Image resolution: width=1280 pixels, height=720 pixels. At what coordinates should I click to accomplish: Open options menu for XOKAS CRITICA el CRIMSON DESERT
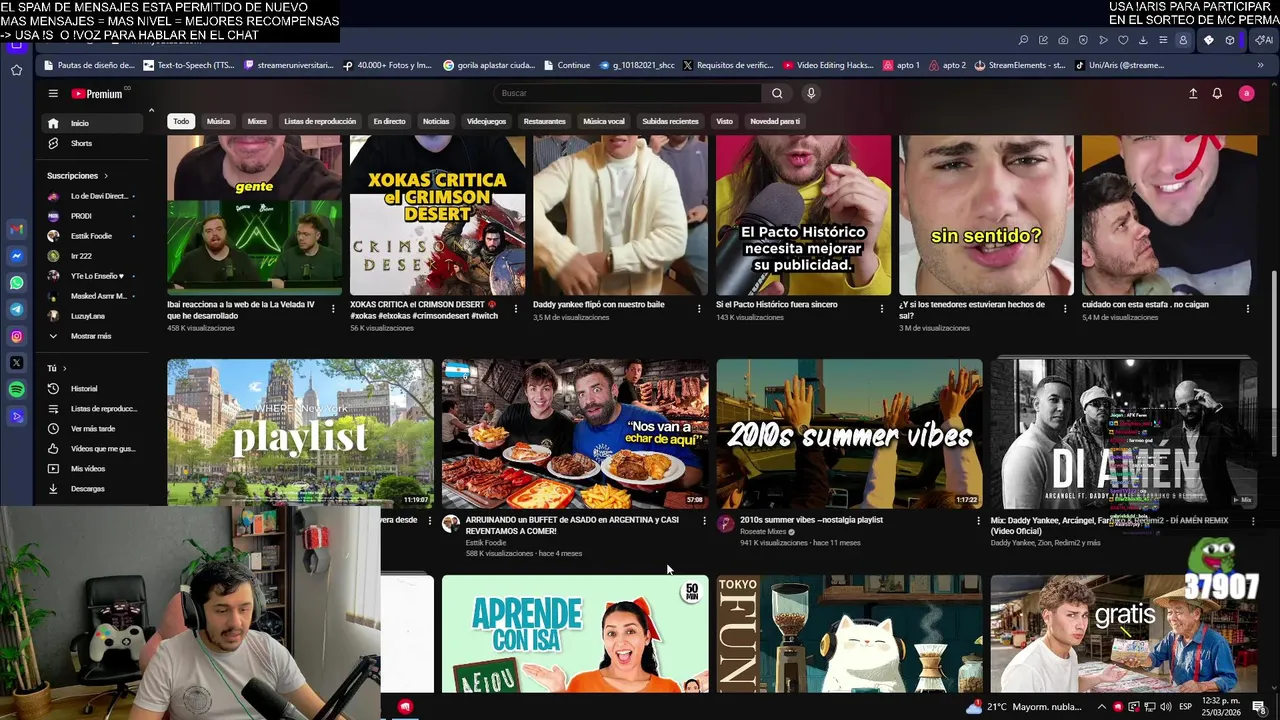pos(516,309)
